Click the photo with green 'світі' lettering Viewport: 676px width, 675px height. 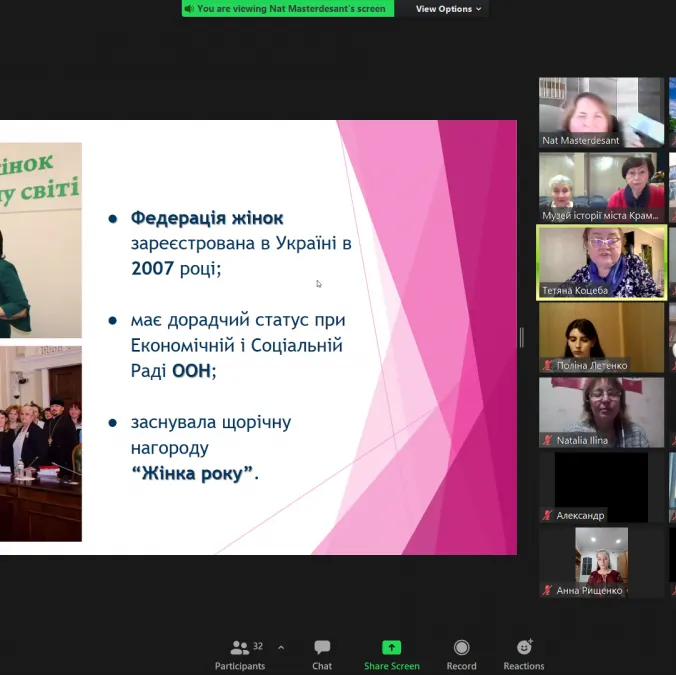tap(41, 240)
